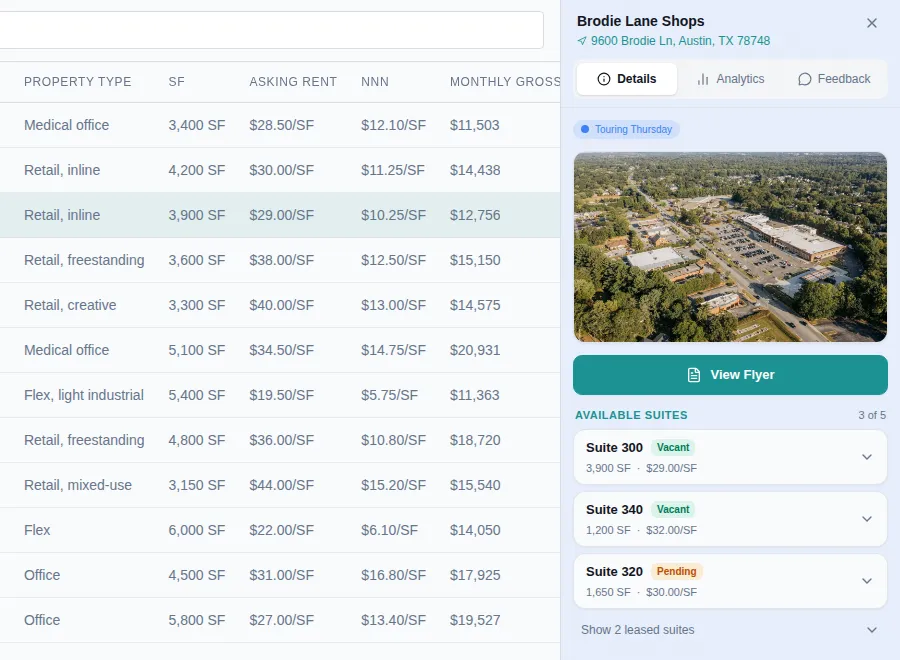The image size is (900, 660).
Task: Sort by the PROPERTY TYPE column header
Action: coord(77,81)
